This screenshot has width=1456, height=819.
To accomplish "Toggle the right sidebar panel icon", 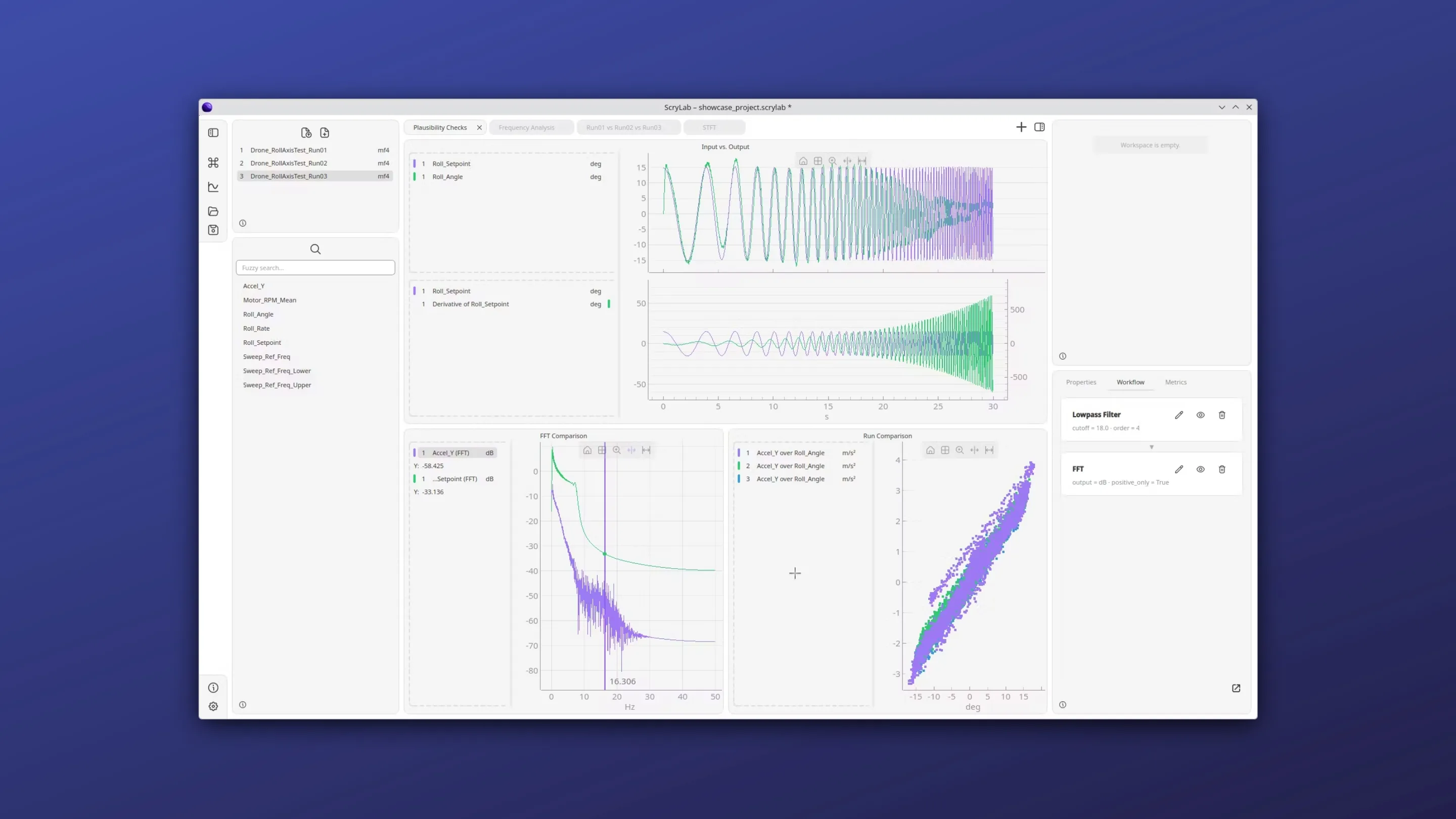I will pos(1039,127).
